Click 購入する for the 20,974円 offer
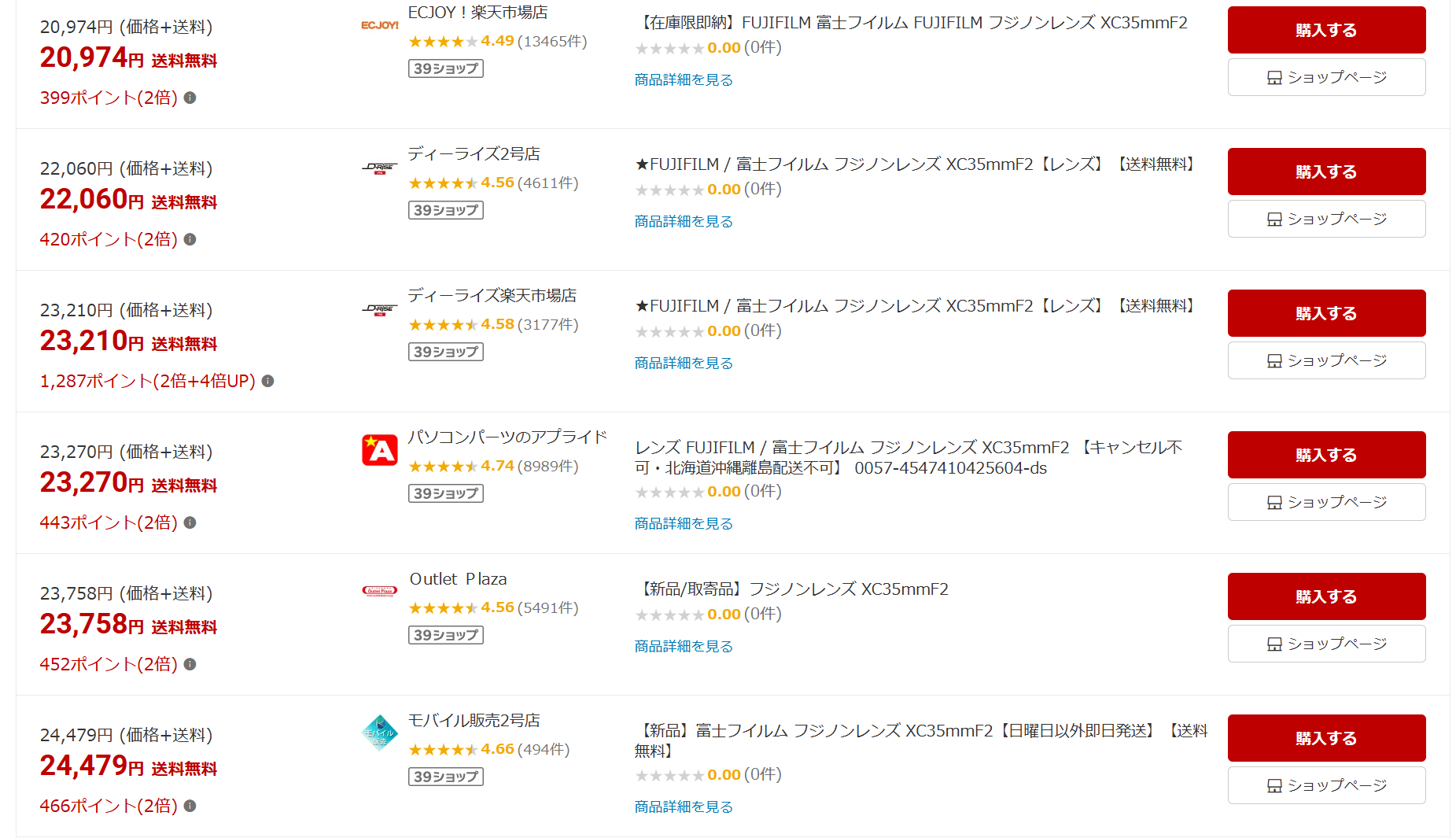Screen dimensions: 1456x838 1325,30
